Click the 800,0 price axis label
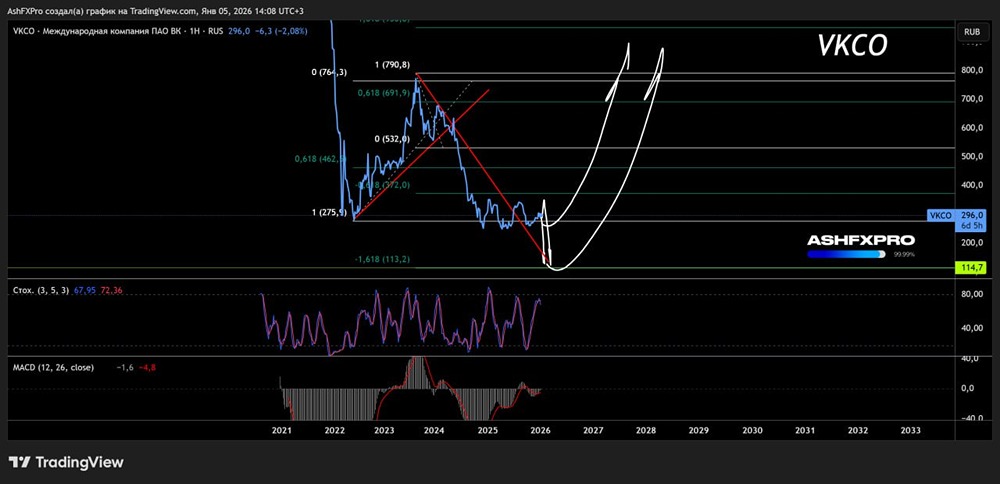 point(973,70)
